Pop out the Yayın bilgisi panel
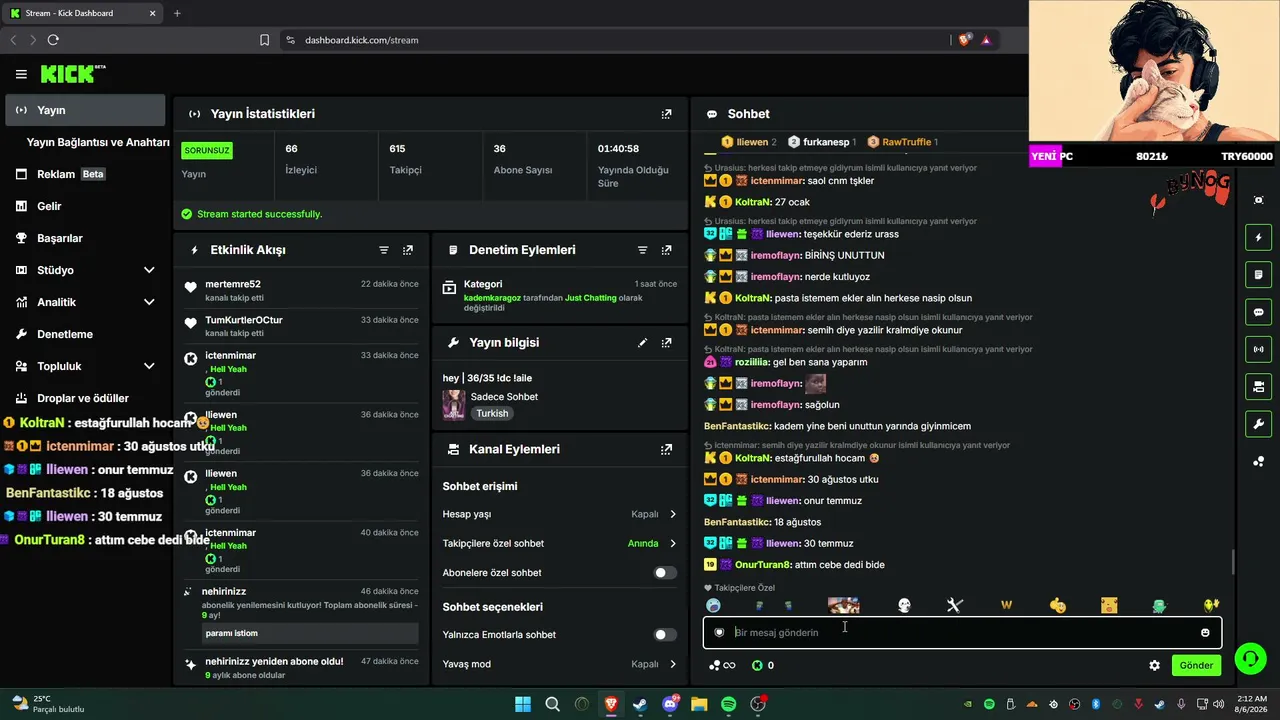 coord(666,342)
